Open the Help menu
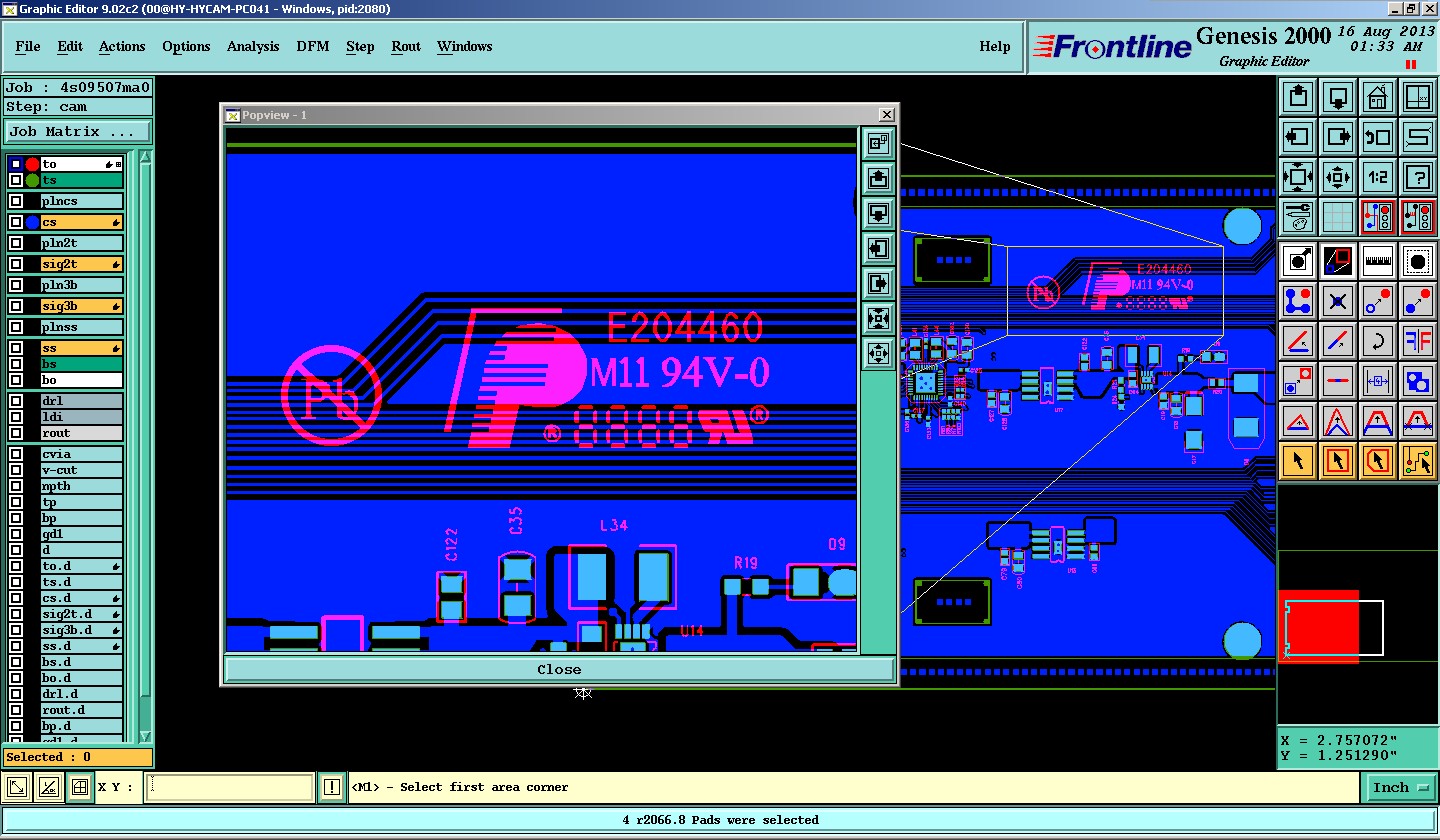The height and width of the screenshot is (840, 1440). [x=994, y=47]
